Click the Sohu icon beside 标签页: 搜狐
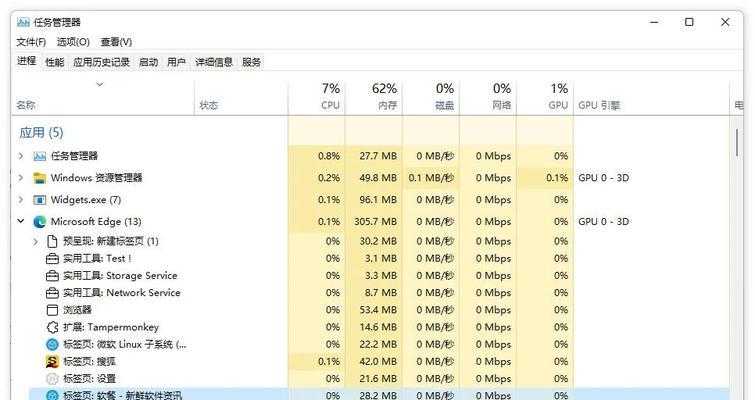 click(x=52, y=361)
